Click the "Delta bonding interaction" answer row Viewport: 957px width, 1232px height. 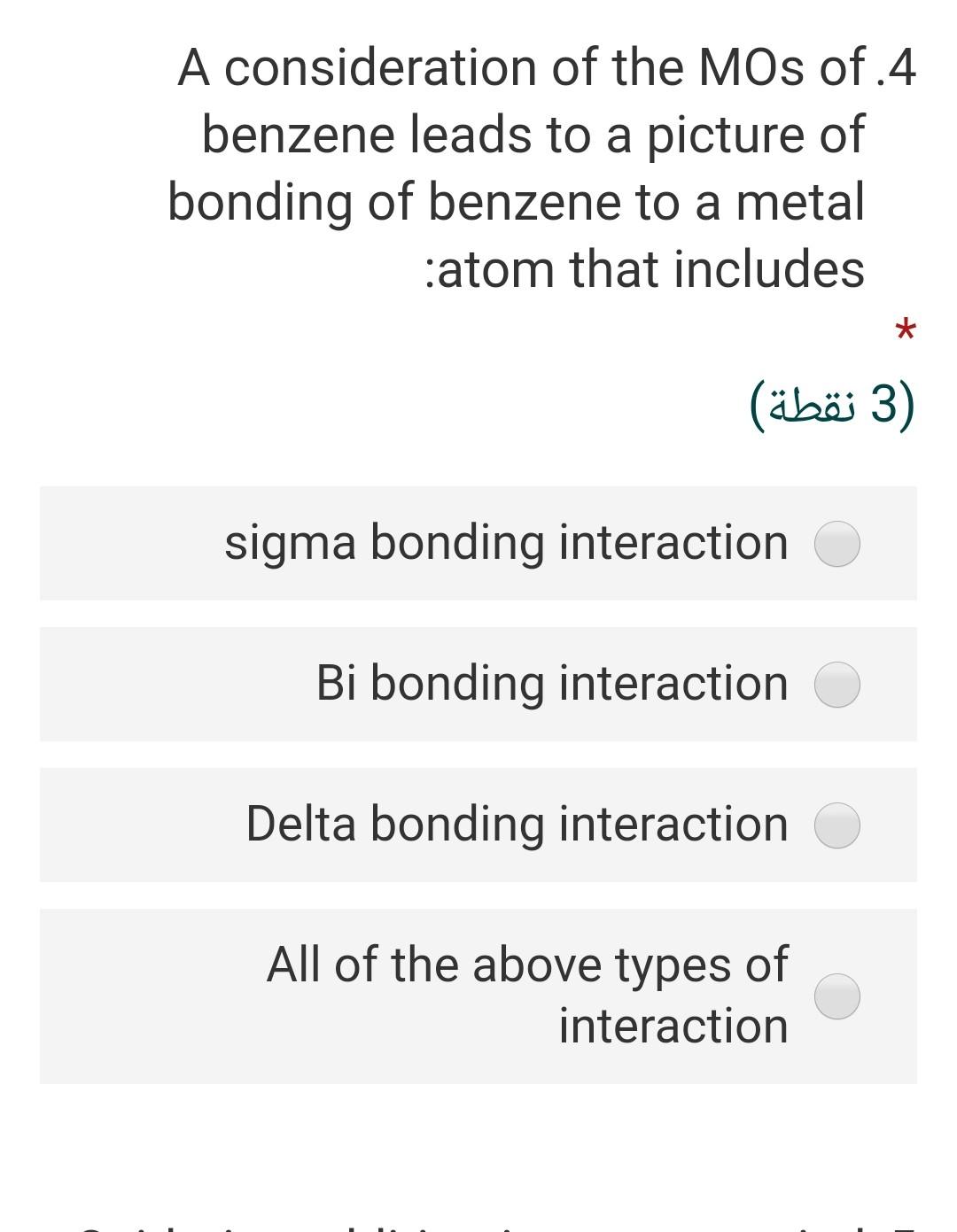[x=478, y=825]
